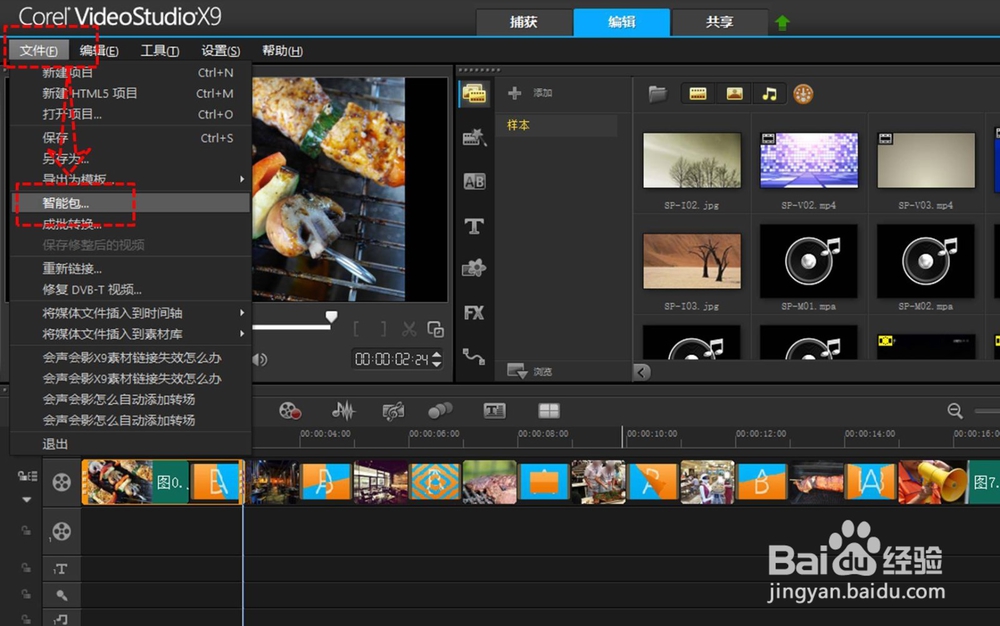Click the volume speaker icon
1000x626 pixels.
(x=260, y=360)
